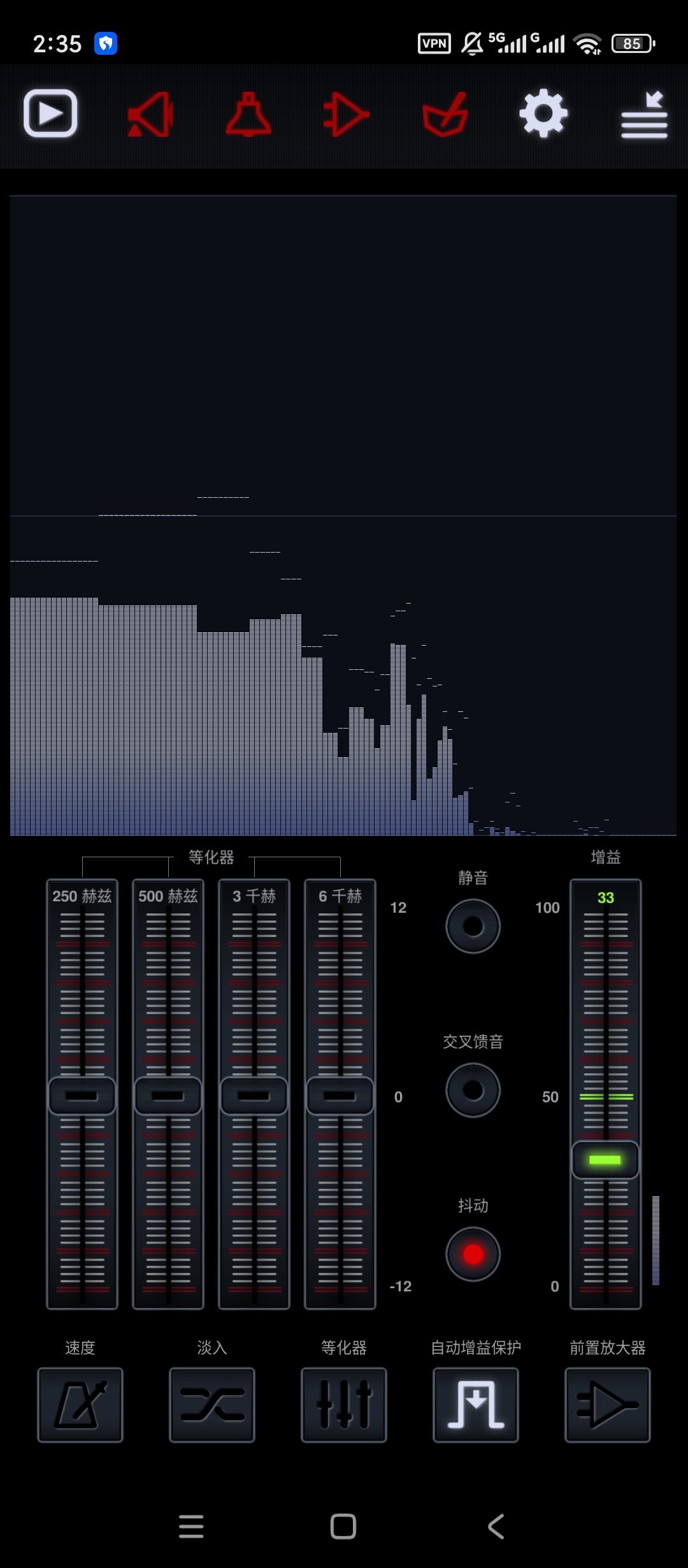Tap the red amplifier triangle icon in toolbar
The width and height of the screenshot is (688, 1568).
click(346, 115)
